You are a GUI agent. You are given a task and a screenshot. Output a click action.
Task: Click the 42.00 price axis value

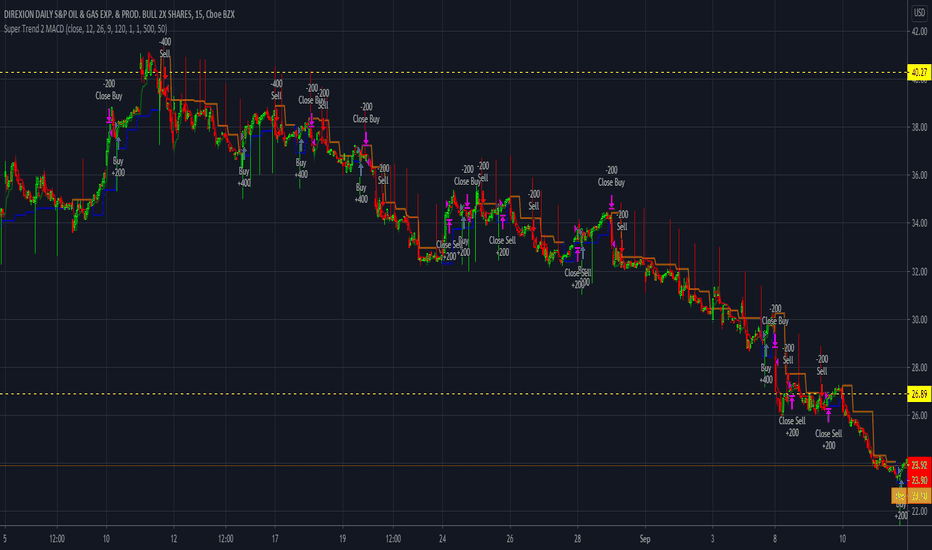[919, 32]
